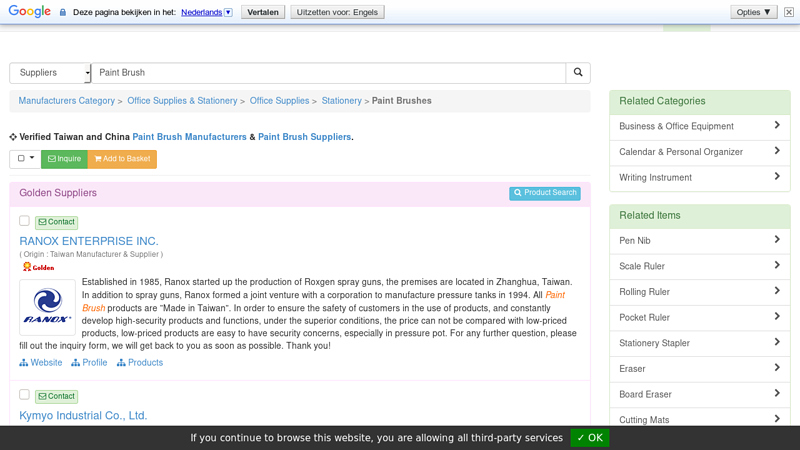Toggle the select-all checkbox beside Inquire
800x450 pixels.
click(x=21, y=158)
